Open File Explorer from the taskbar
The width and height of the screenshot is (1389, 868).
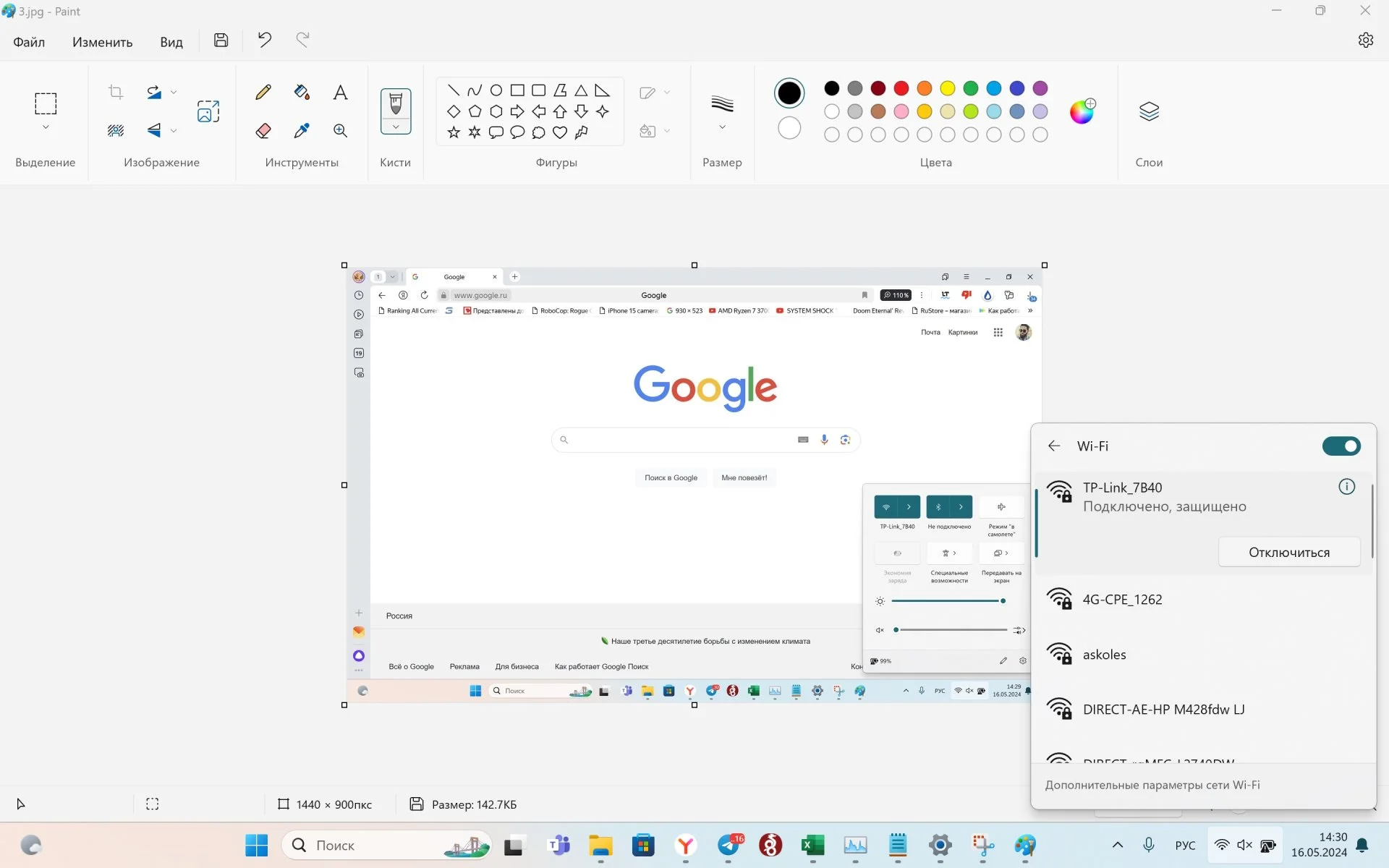[600, 845]
